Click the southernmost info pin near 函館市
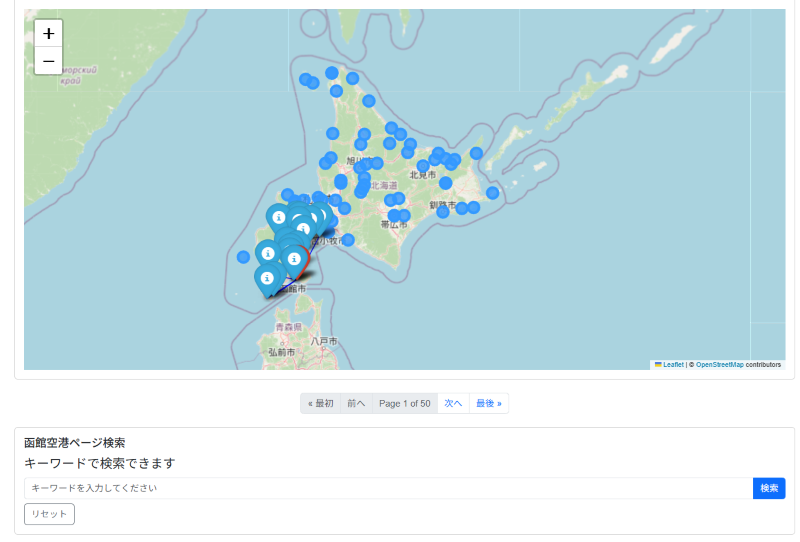Screen dimensions: 800x542 point(267,279)
